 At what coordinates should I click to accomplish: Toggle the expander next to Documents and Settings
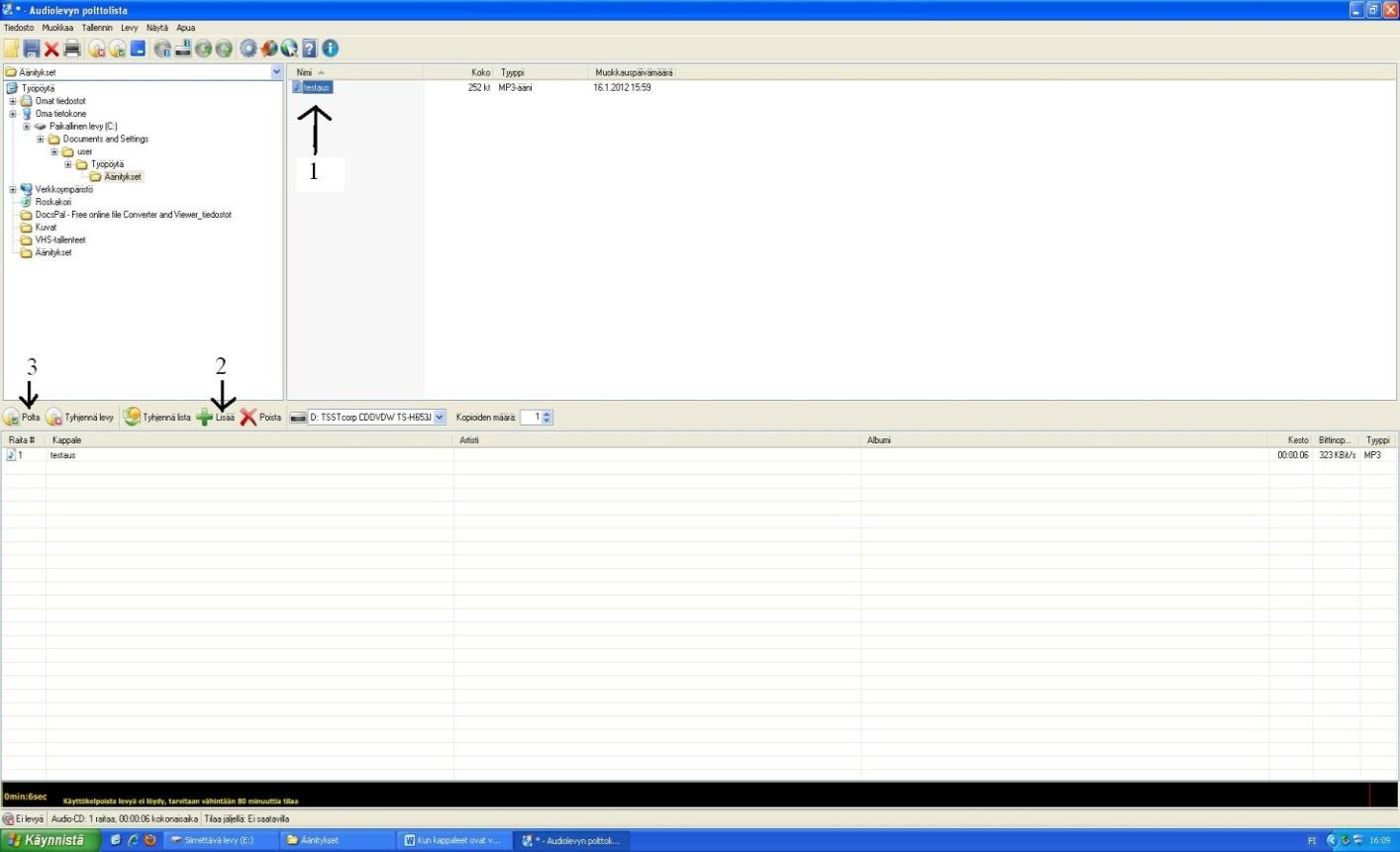[41, 140]
